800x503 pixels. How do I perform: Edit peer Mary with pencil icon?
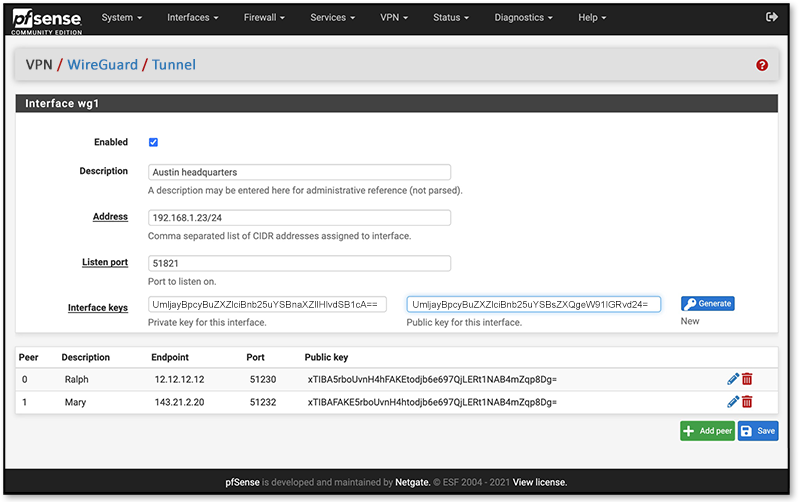[733, 402]
